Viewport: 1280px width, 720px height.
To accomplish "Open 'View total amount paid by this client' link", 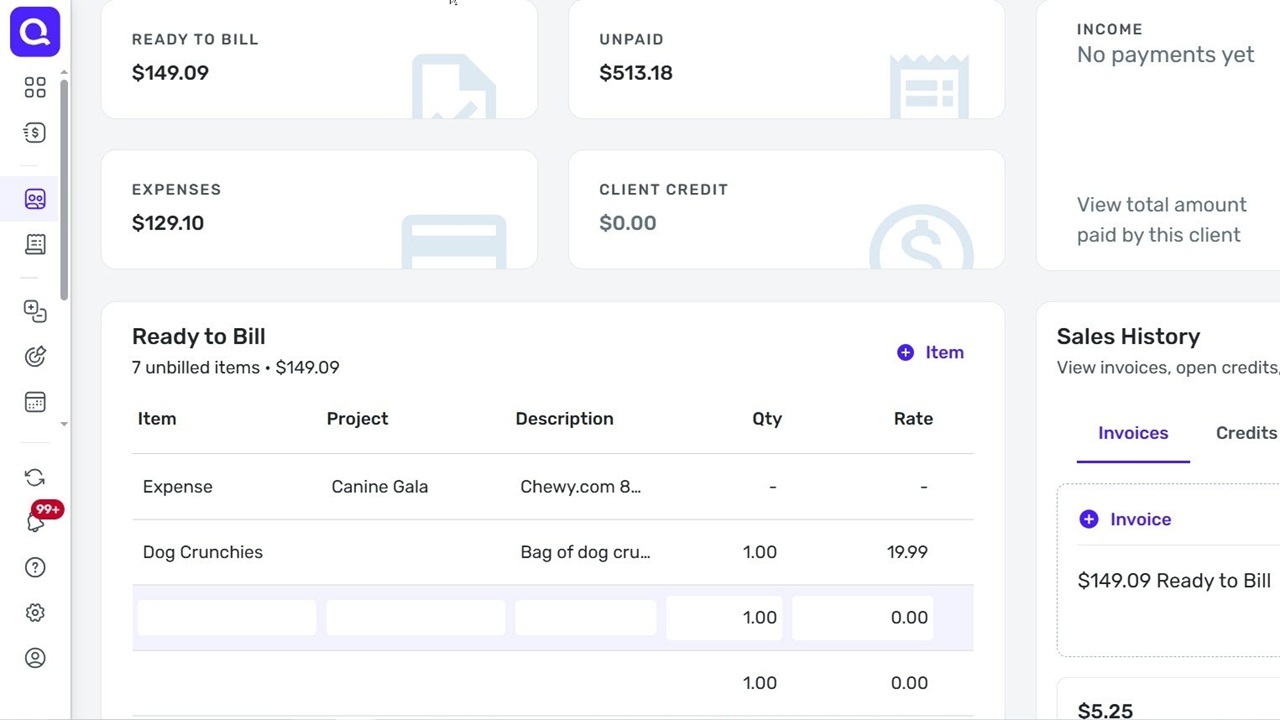I will pos(1161,219).
